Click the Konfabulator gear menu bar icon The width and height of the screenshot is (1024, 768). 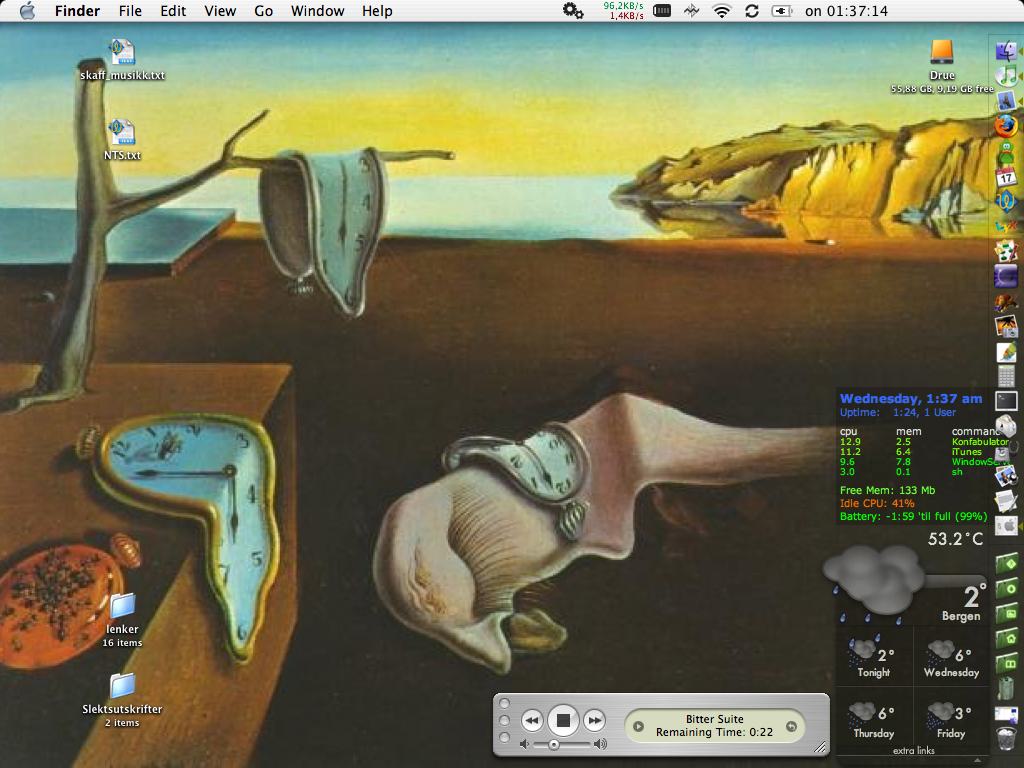pos(573,11)
